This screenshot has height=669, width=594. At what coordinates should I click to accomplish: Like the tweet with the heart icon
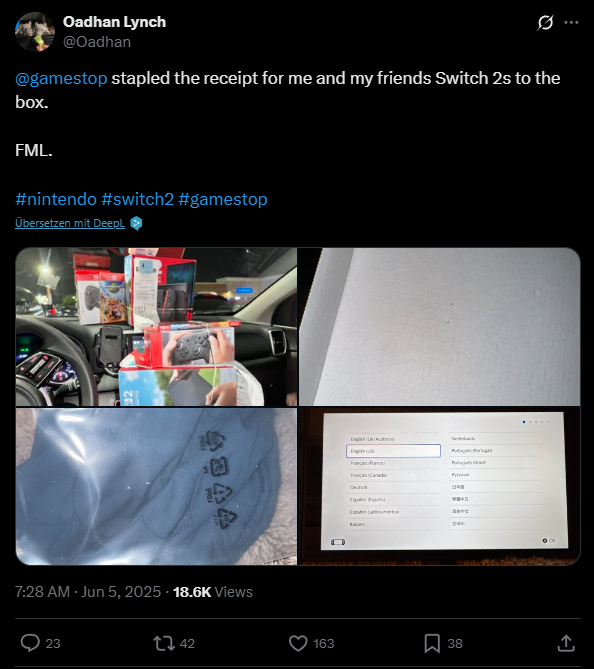point(298,643)
